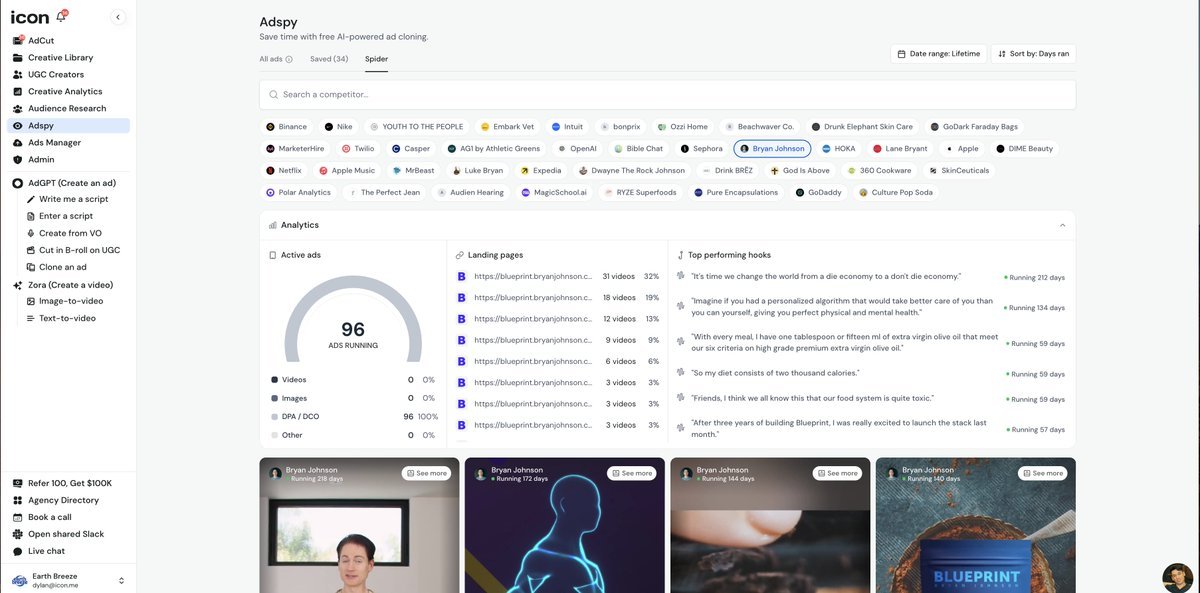Select the Culture Pop Soda chip

(x=895, y=193)
